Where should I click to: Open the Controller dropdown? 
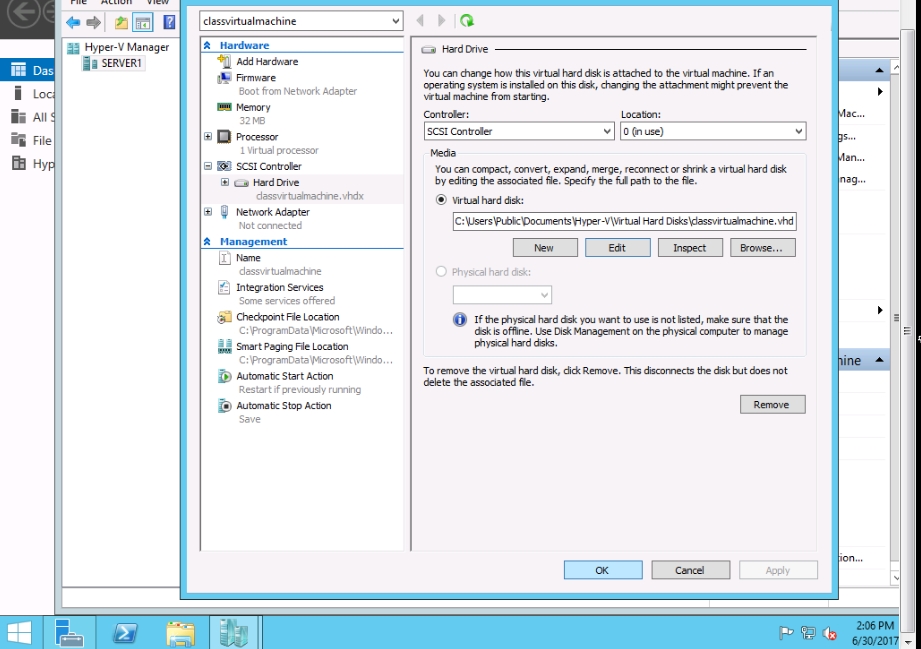click(x=519, y=131)
